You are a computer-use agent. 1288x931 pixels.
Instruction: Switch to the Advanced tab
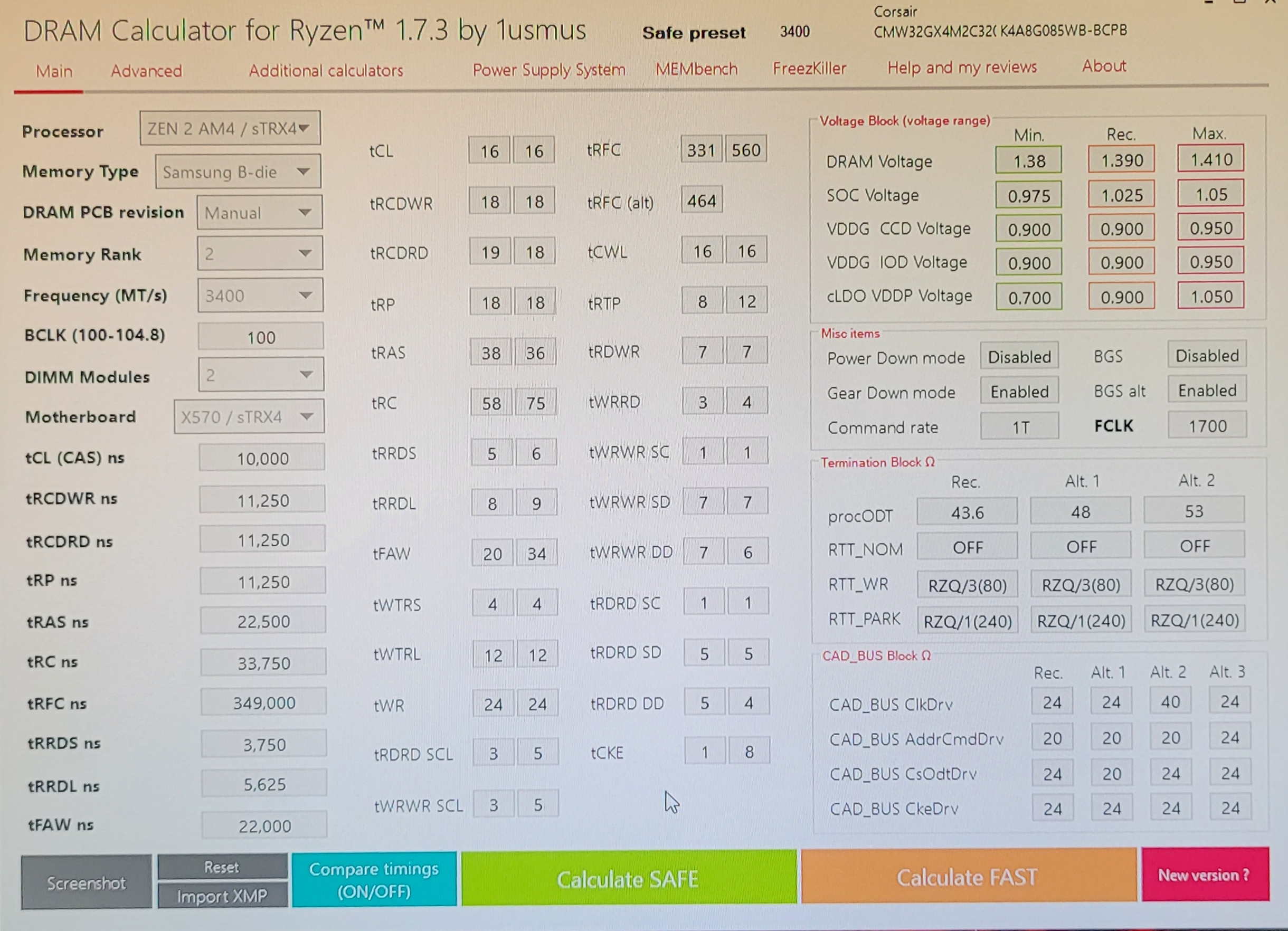tap(146, 71)
